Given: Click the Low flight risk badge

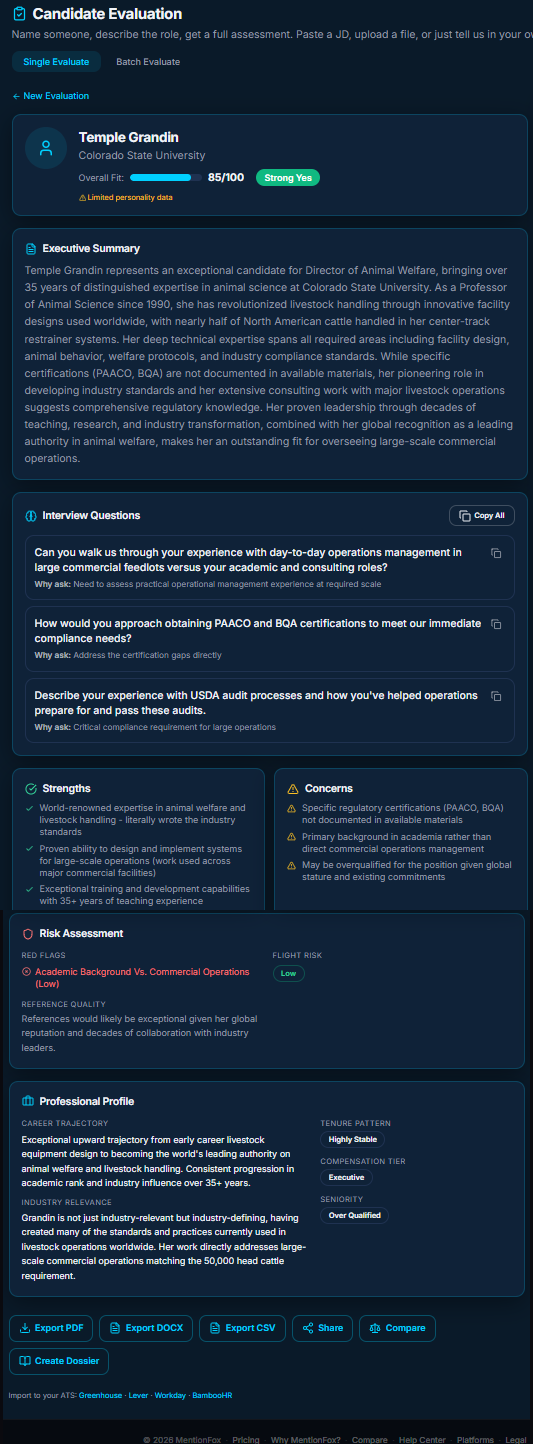Looking at the screenshot, I should [x=289, y=973].
